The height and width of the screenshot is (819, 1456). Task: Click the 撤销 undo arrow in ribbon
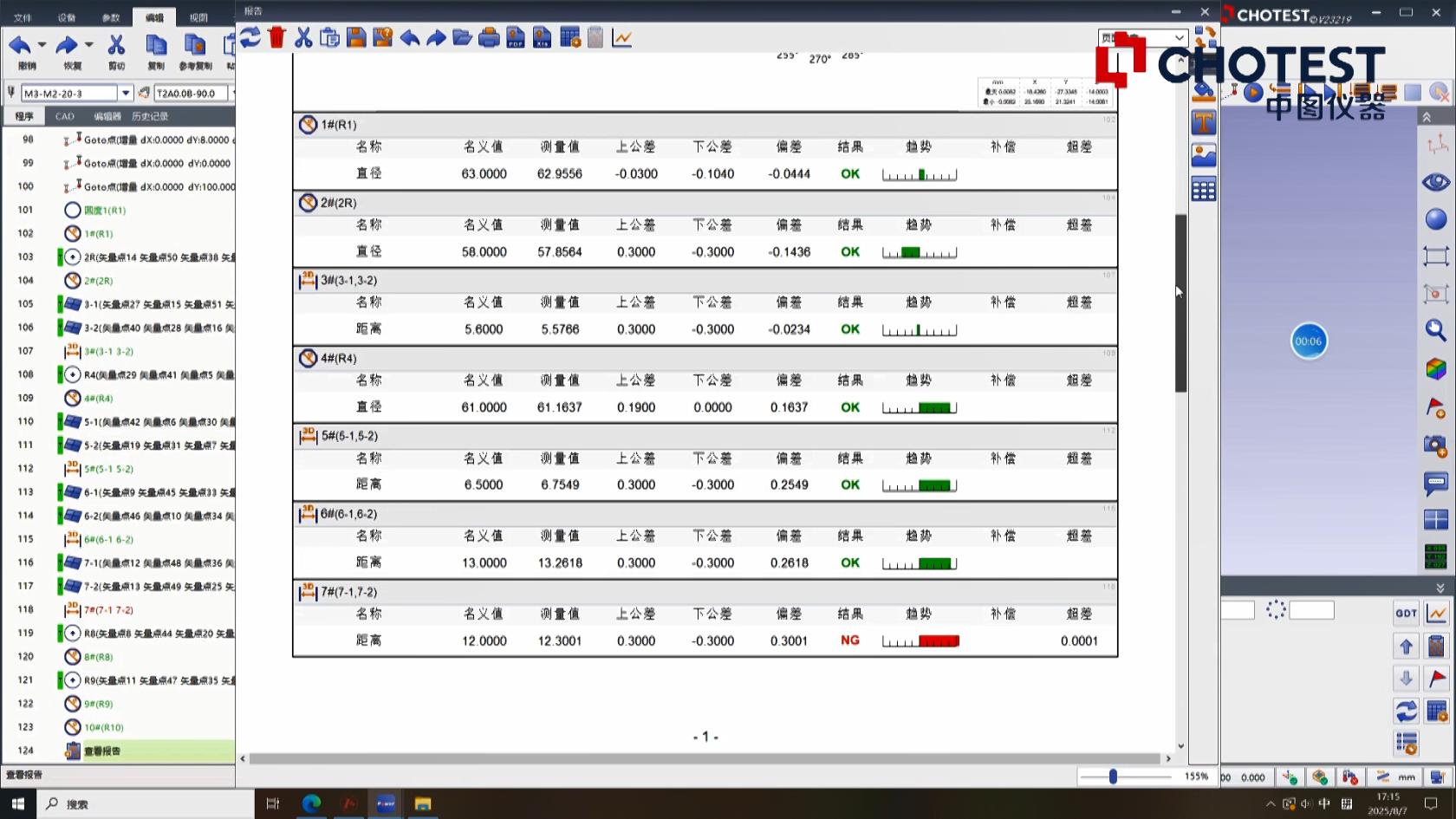[x=20, y=45]
